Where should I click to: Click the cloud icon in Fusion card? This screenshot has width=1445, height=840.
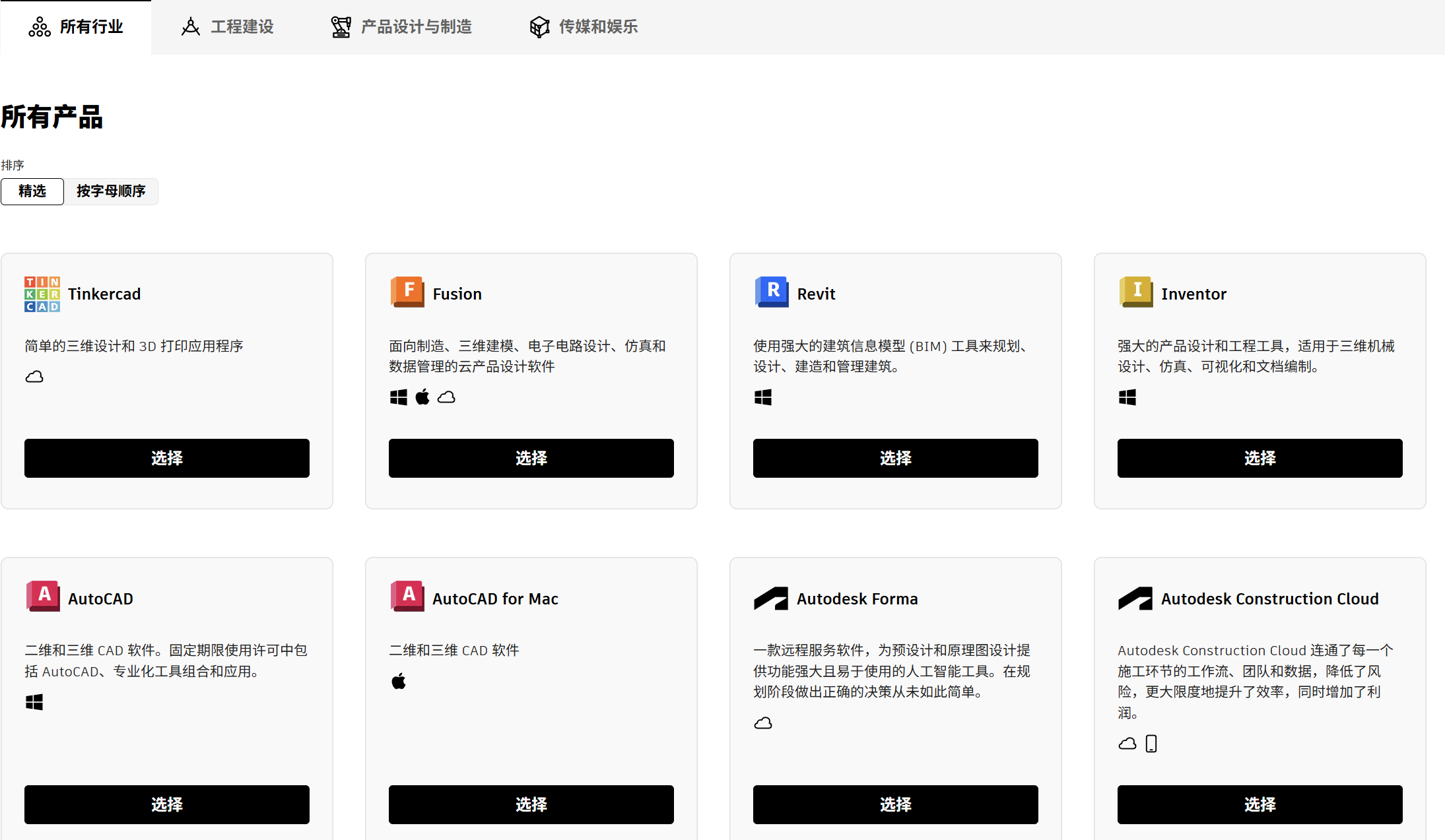point(446,397)
